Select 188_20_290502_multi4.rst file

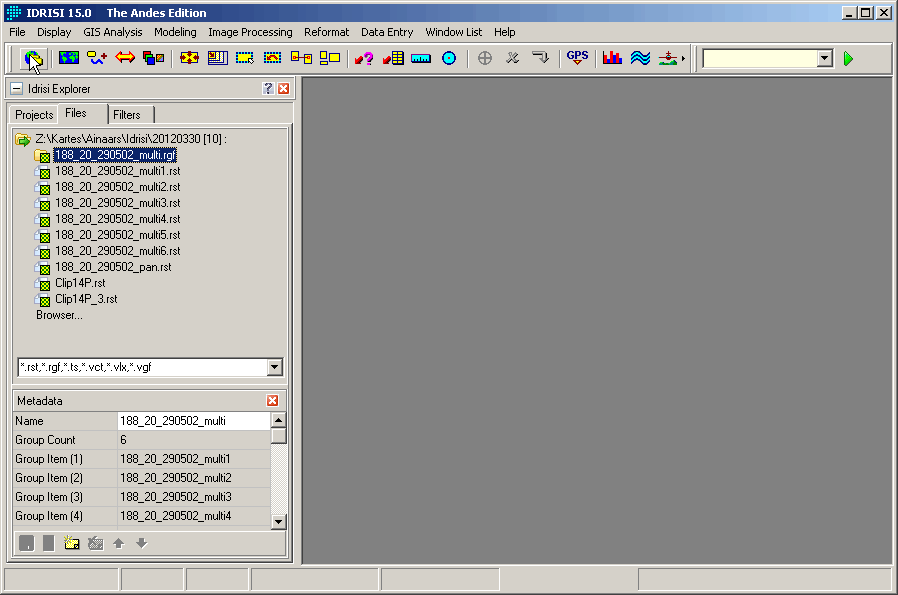(117, 219)
